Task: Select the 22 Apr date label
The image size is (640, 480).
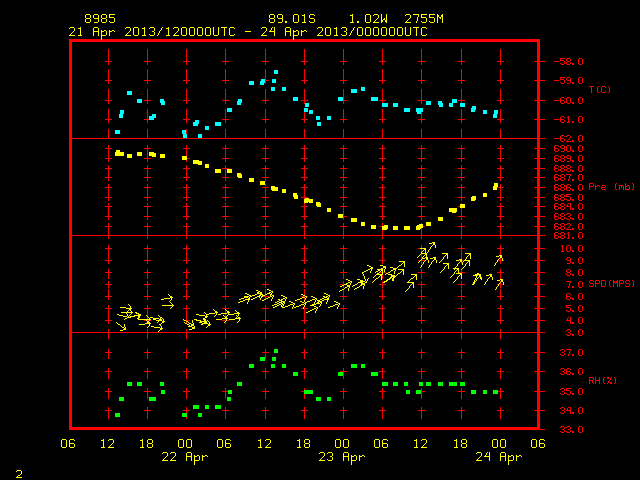Action: tap(184, 457)
